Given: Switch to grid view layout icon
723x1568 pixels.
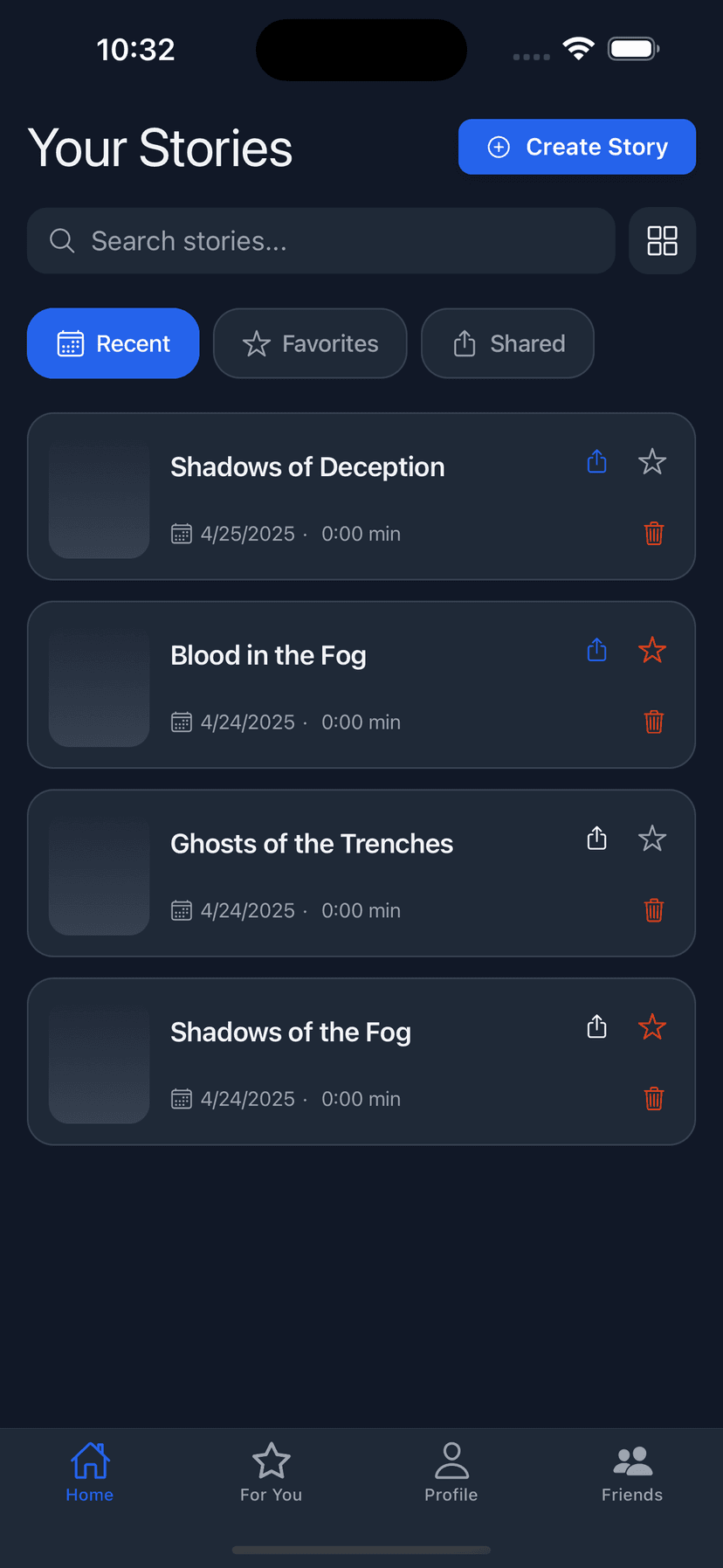Looking at the screenshot, I should click(662, 240).
